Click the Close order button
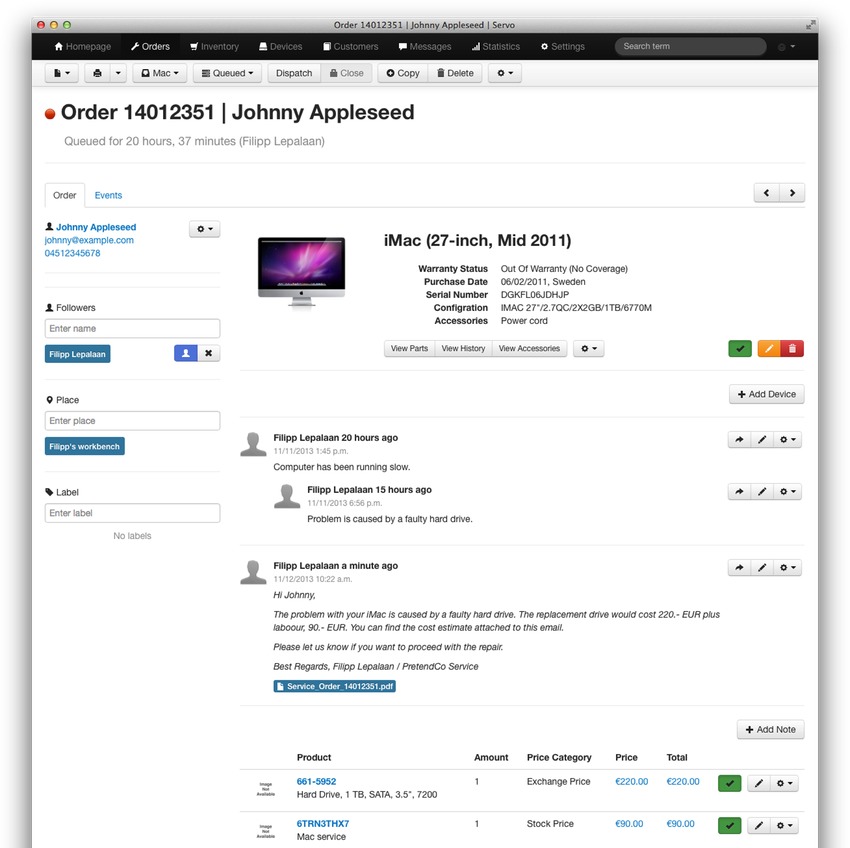Screen dimensions: 850x848 coord(346,73)
